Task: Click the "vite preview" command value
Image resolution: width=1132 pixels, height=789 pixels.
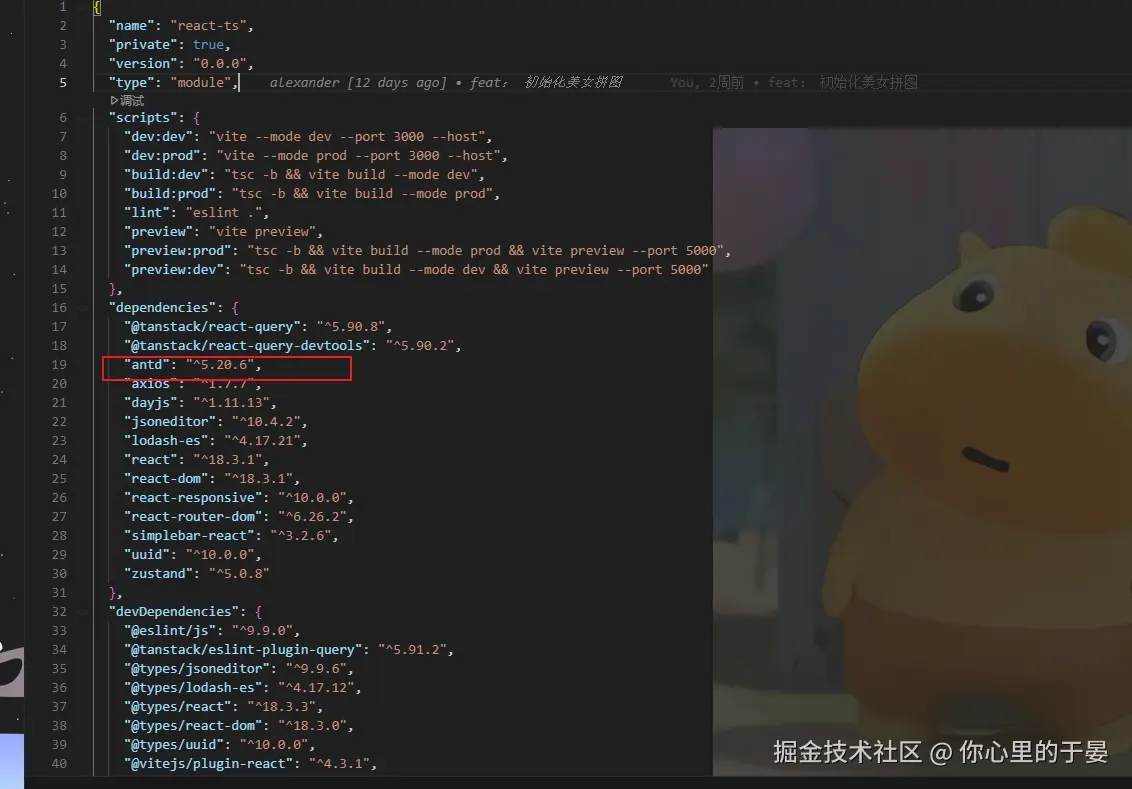Action: tap(262, 231)
